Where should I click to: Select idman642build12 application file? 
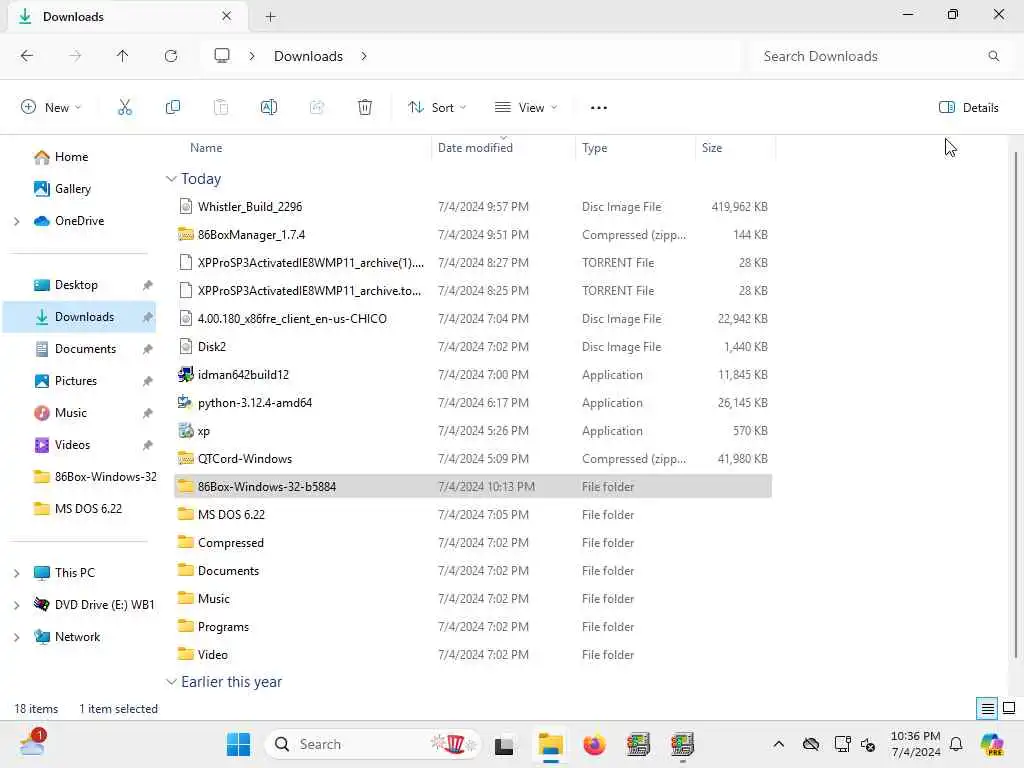(473, 375)
